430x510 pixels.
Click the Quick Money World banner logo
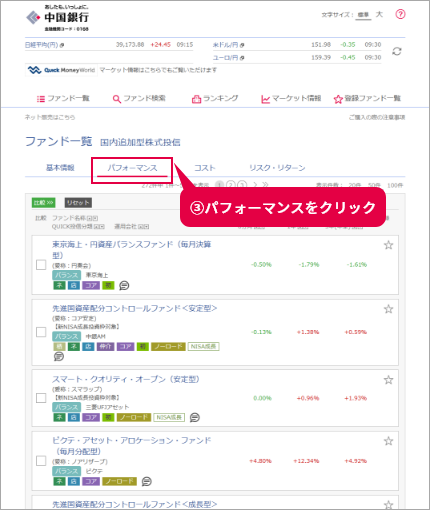pyautogui.click(x=61, y=70)
